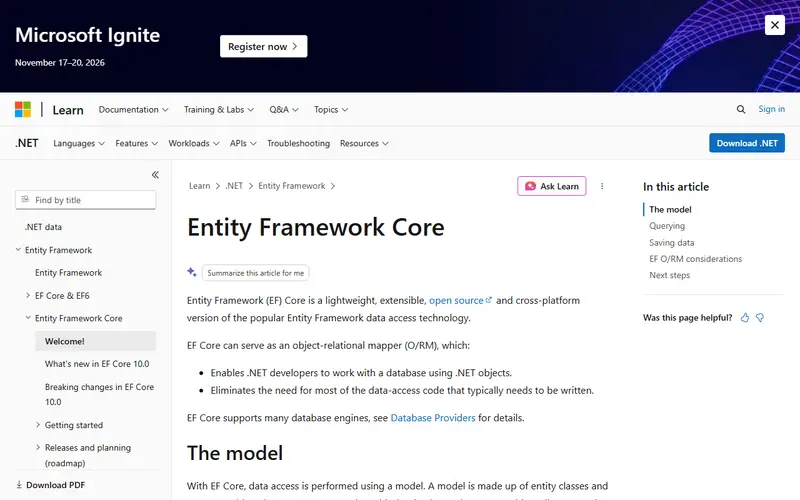Click Download PDF

point(56,485)
